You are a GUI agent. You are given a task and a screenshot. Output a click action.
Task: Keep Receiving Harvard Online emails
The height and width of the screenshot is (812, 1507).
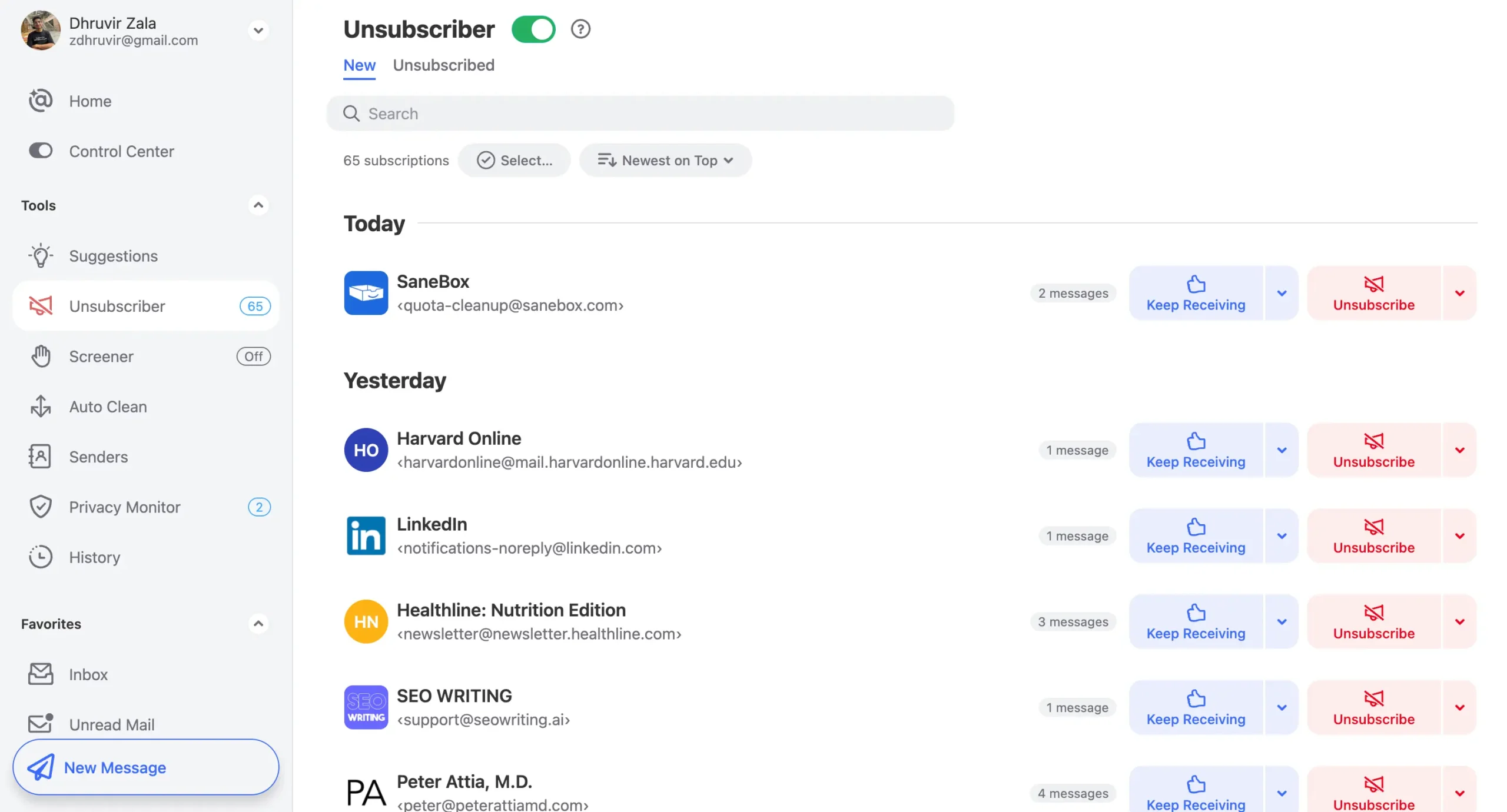tap(1196, 450)
